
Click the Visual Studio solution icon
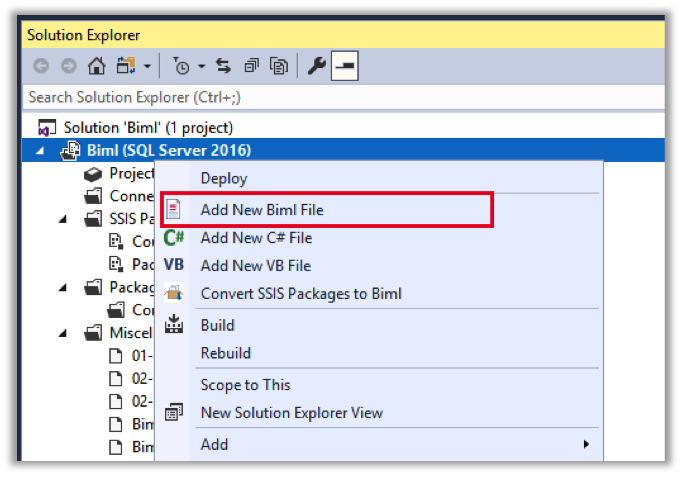tap(47, 128)
